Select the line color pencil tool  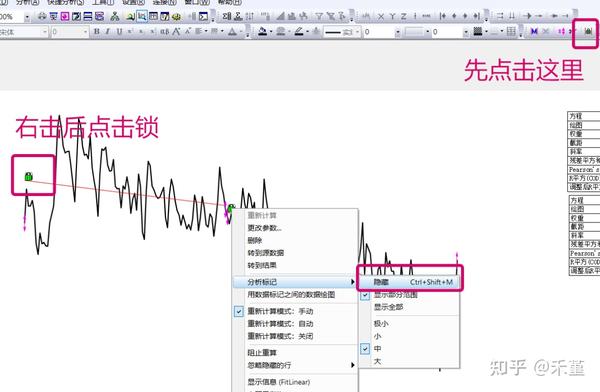[x=299, y=31]
